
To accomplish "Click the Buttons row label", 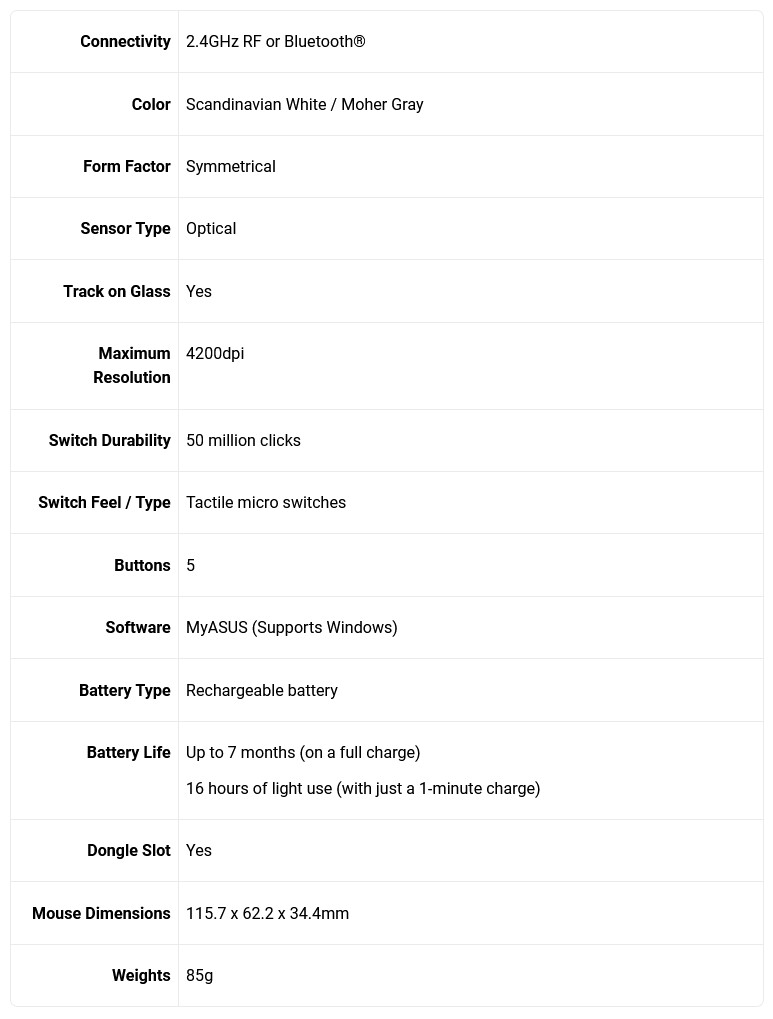I will tap(142, 565).
